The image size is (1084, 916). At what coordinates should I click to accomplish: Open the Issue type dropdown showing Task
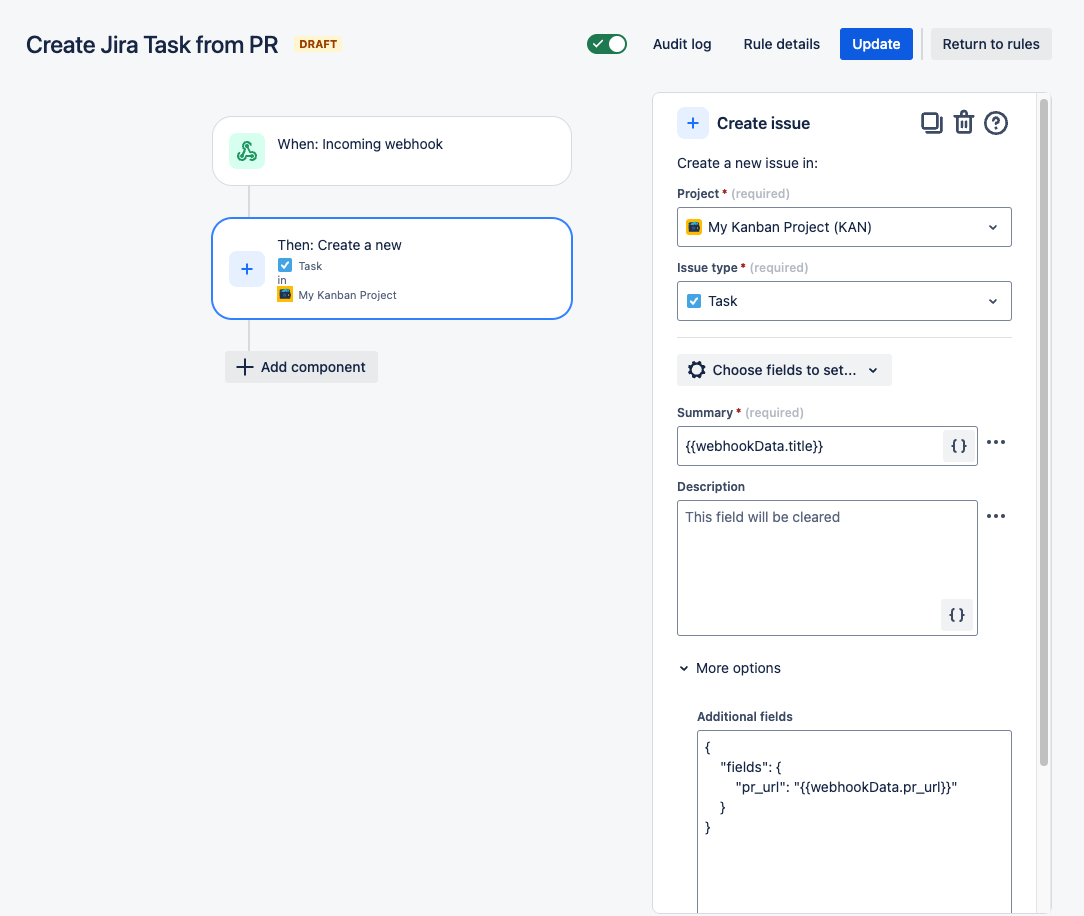coord(844,301)
